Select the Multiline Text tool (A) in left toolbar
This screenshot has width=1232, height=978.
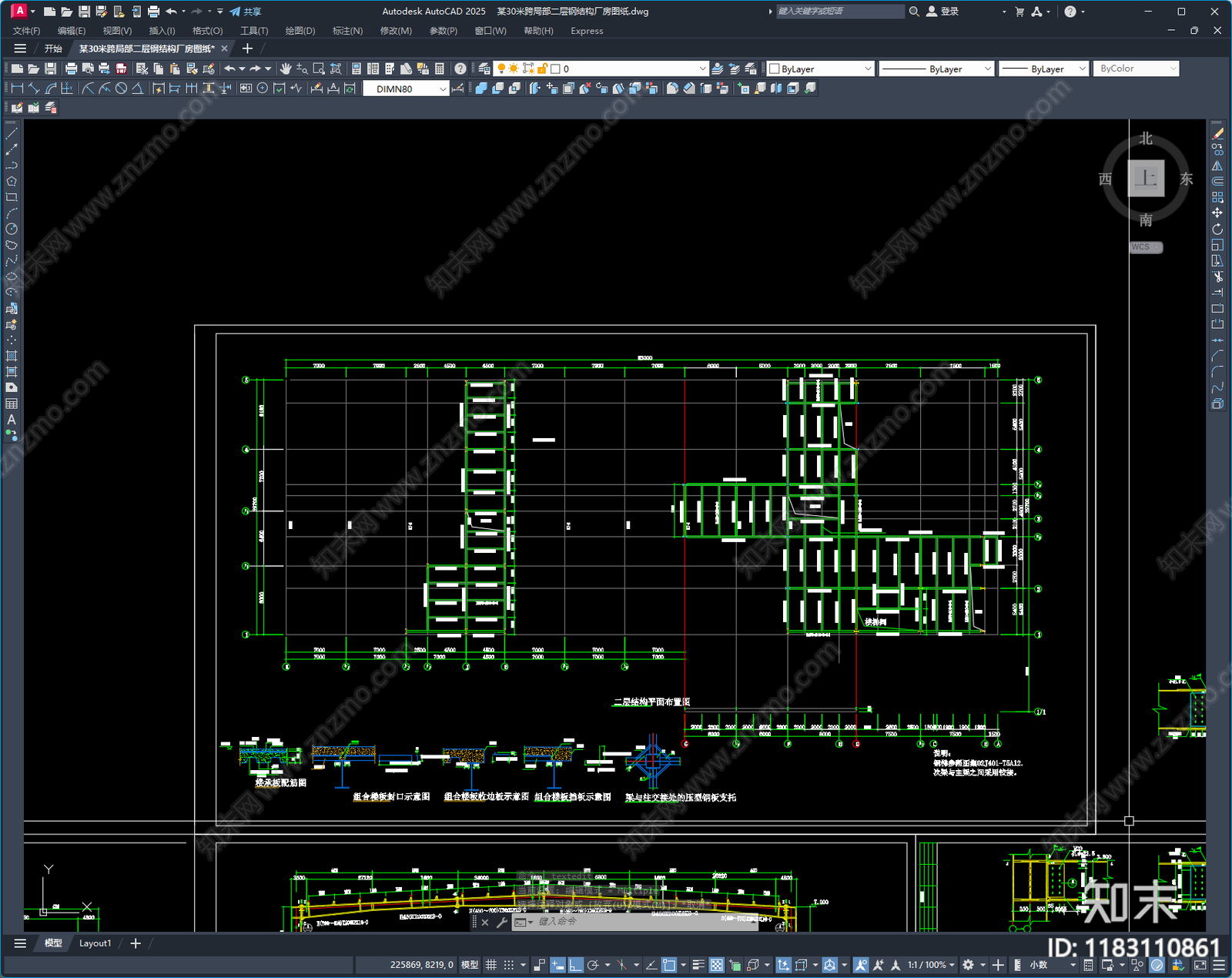coord(12,420)
